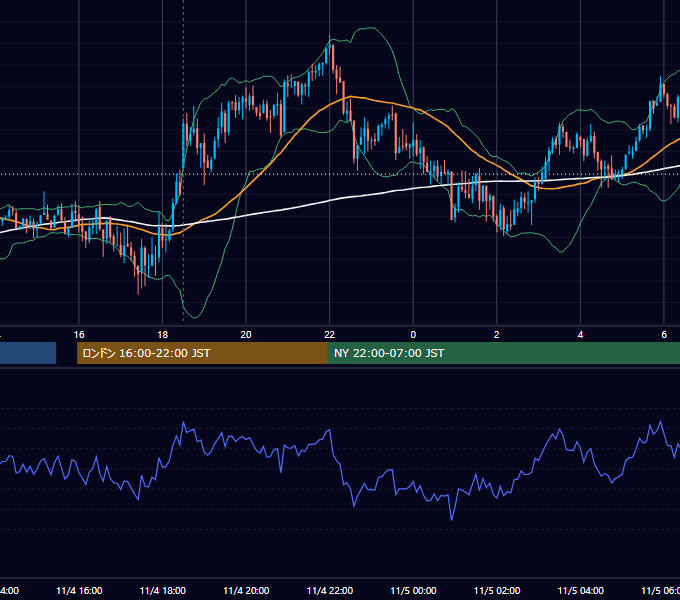680x600 pixels.
Task: Click the 0 hour label on price chart axis
Action: pos(413,334)
